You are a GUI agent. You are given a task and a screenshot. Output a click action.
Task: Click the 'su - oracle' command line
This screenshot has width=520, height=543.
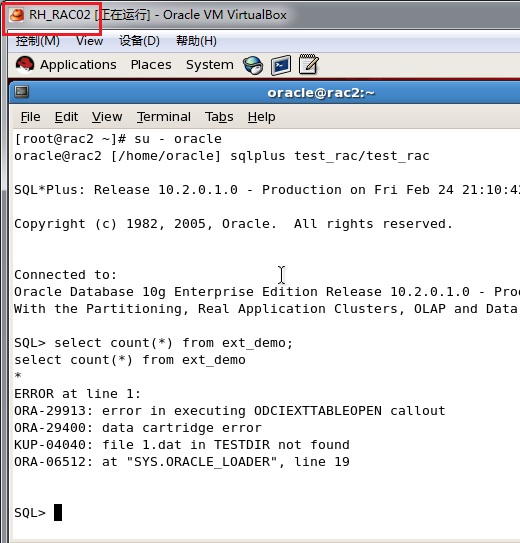tap(118, 139)
